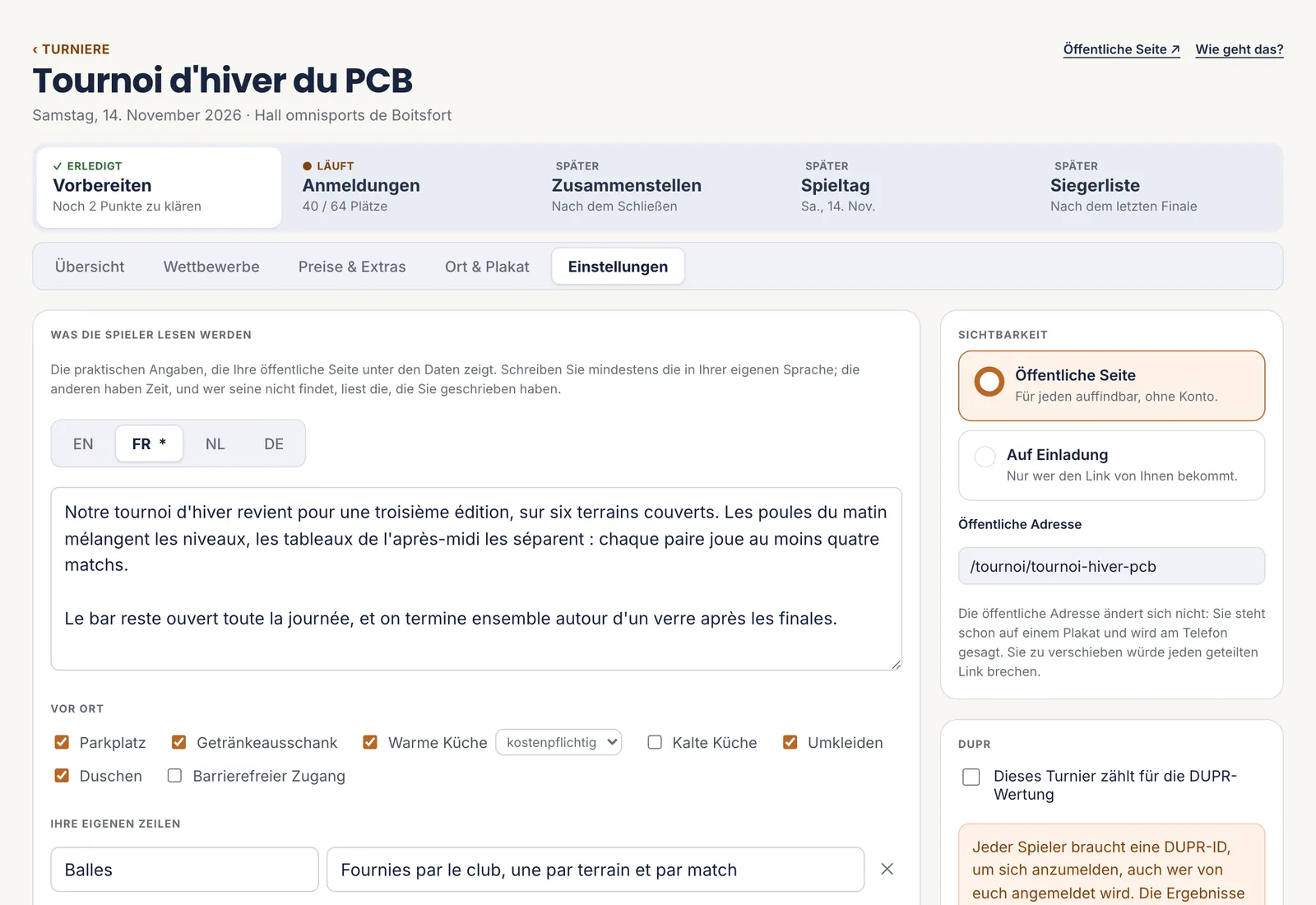
Task: Toggle the Warme Küche checkbox
Action: [370, 742]
